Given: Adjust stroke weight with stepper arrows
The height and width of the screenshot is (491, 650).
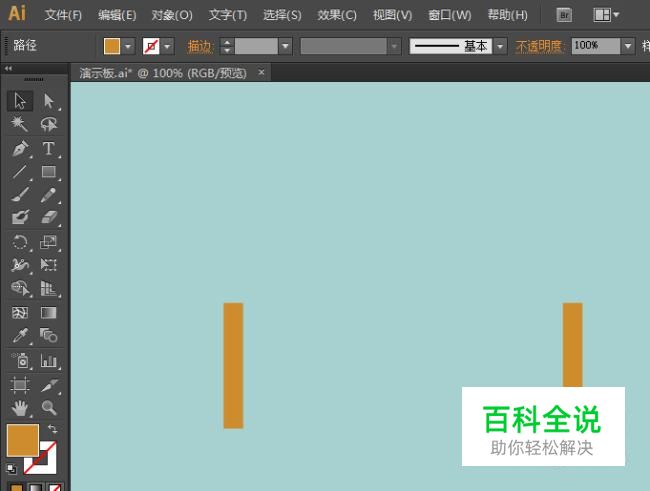Looking at the screenshot, I should [x=227, y=46].
